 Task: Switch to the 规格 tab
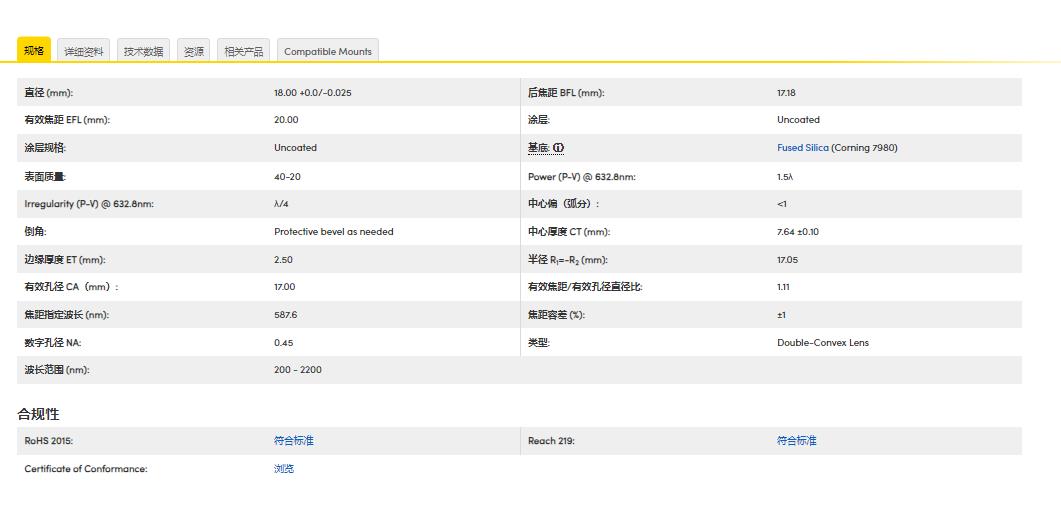tap(34, 50)
